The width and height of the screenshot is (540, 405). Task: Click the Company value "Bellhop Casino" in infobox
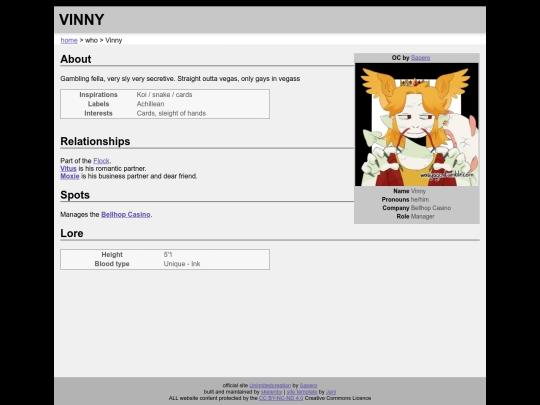(431, 208)
